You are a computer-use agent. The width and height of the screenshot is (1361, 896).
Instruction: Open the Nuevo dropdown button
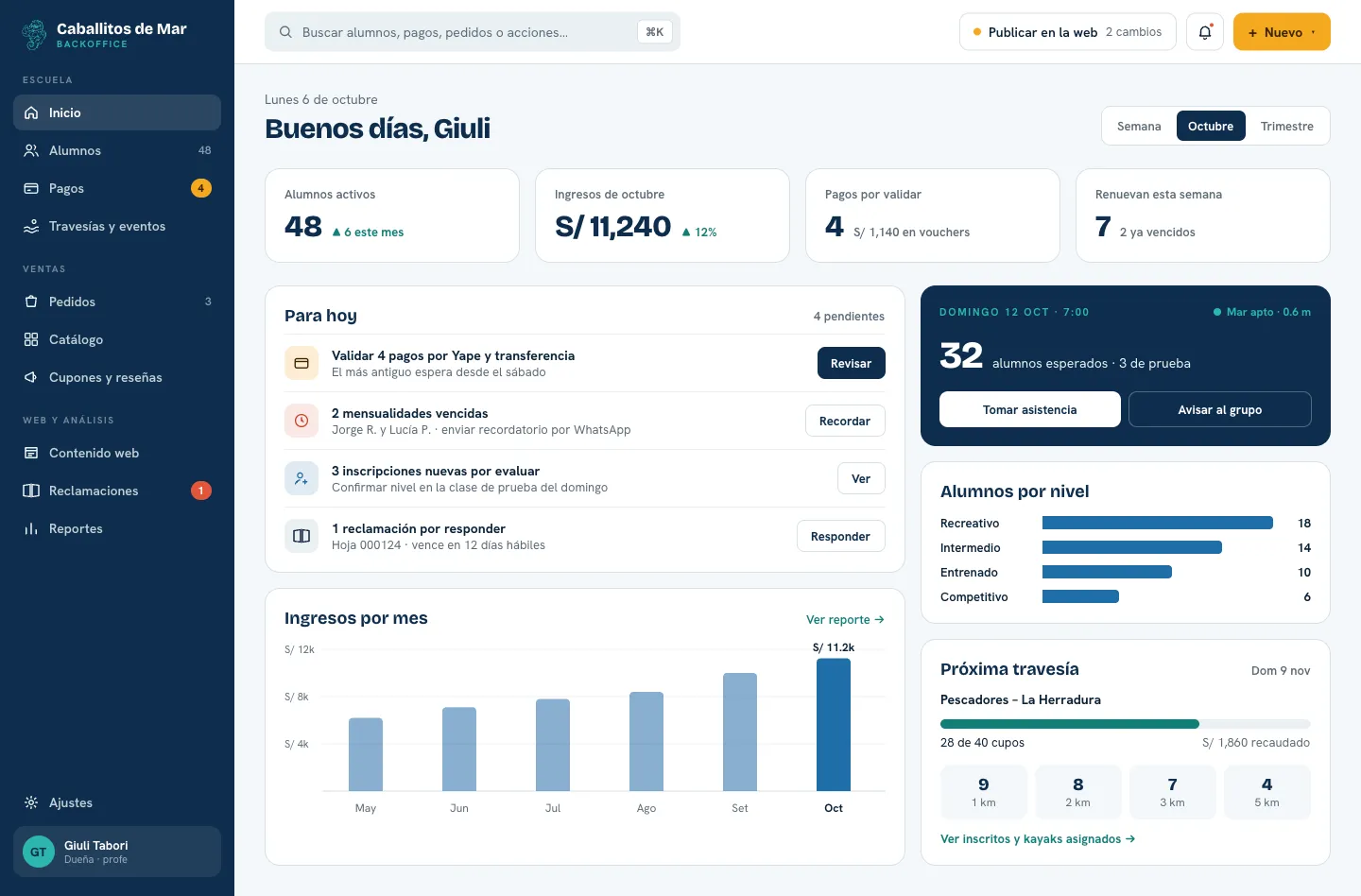click(x=1282, y=32)
